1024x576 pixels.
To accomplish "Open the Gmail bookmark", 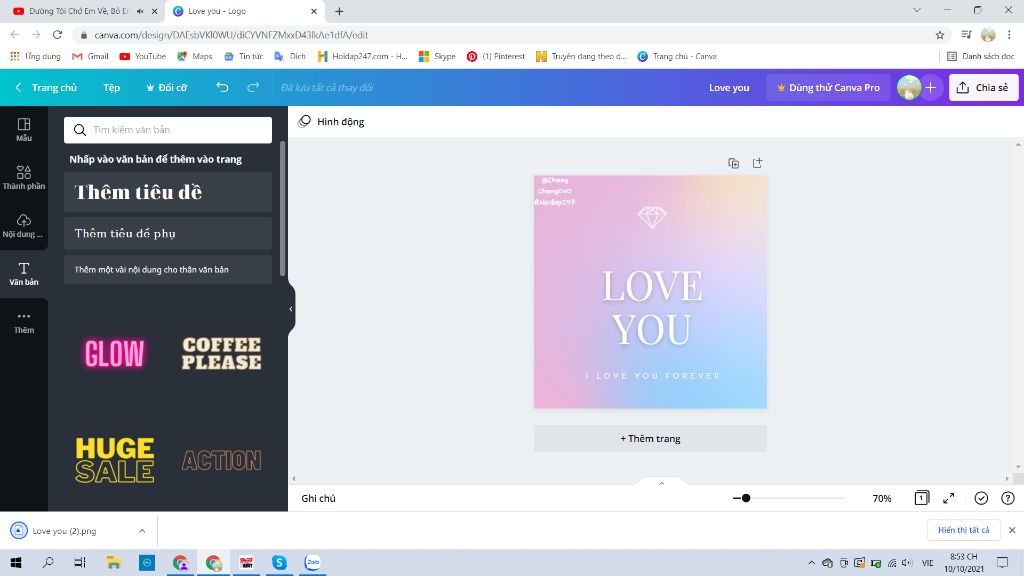I will click(x=90, y=56).
